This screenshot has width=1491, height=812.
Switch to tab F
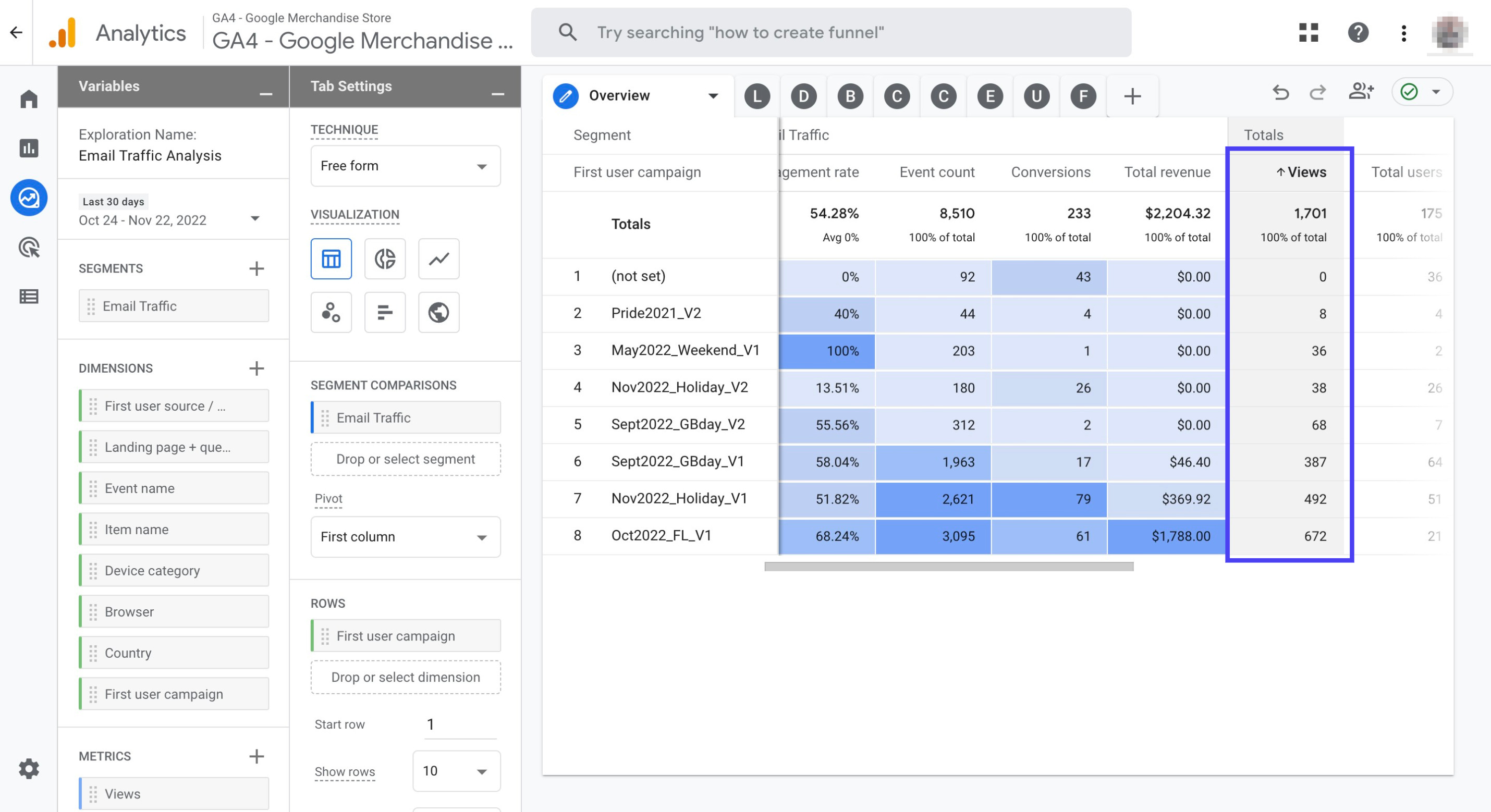(1083, 96)
